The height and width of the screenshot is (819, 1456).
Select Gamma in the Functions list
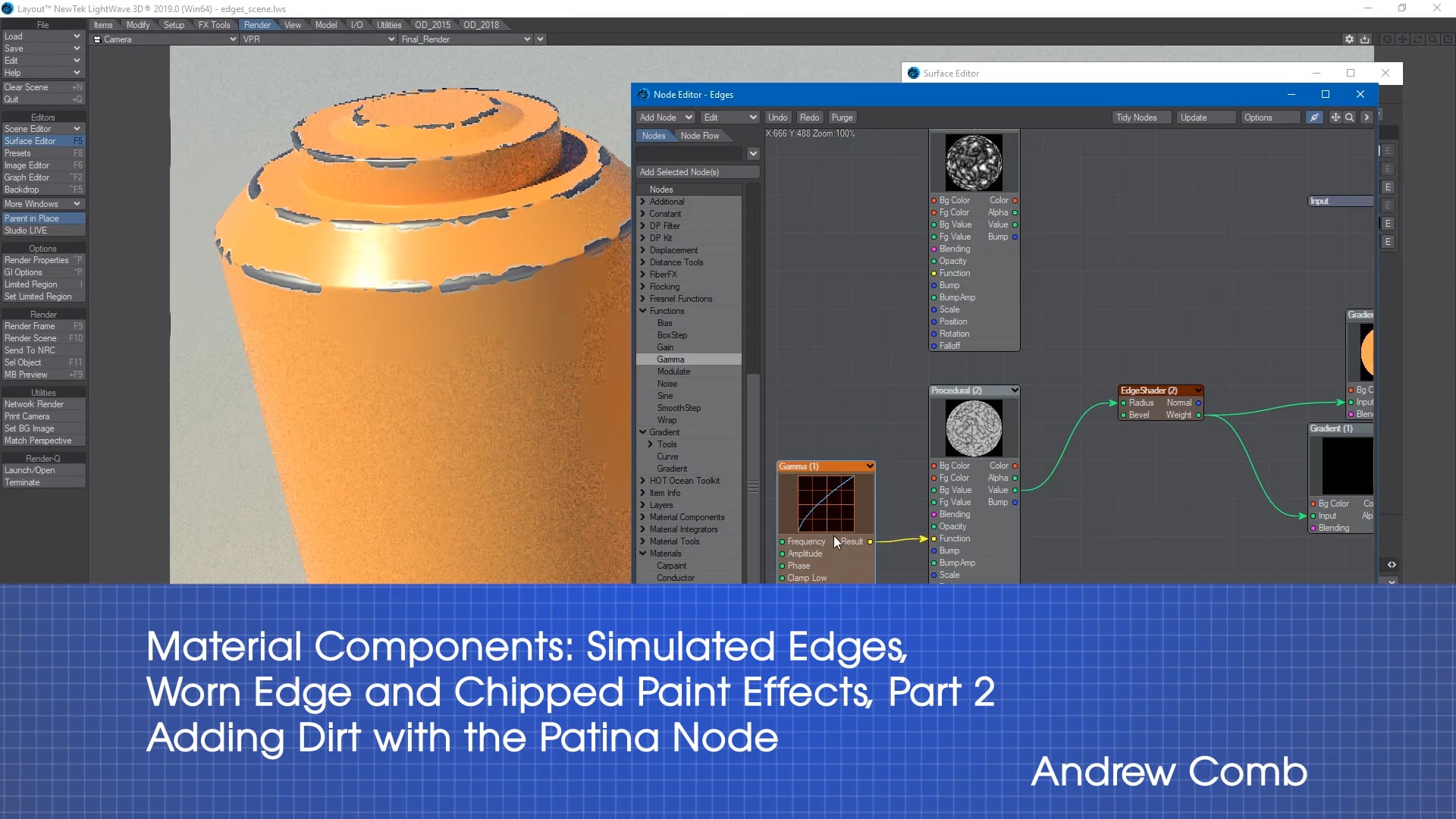point(670,359)
